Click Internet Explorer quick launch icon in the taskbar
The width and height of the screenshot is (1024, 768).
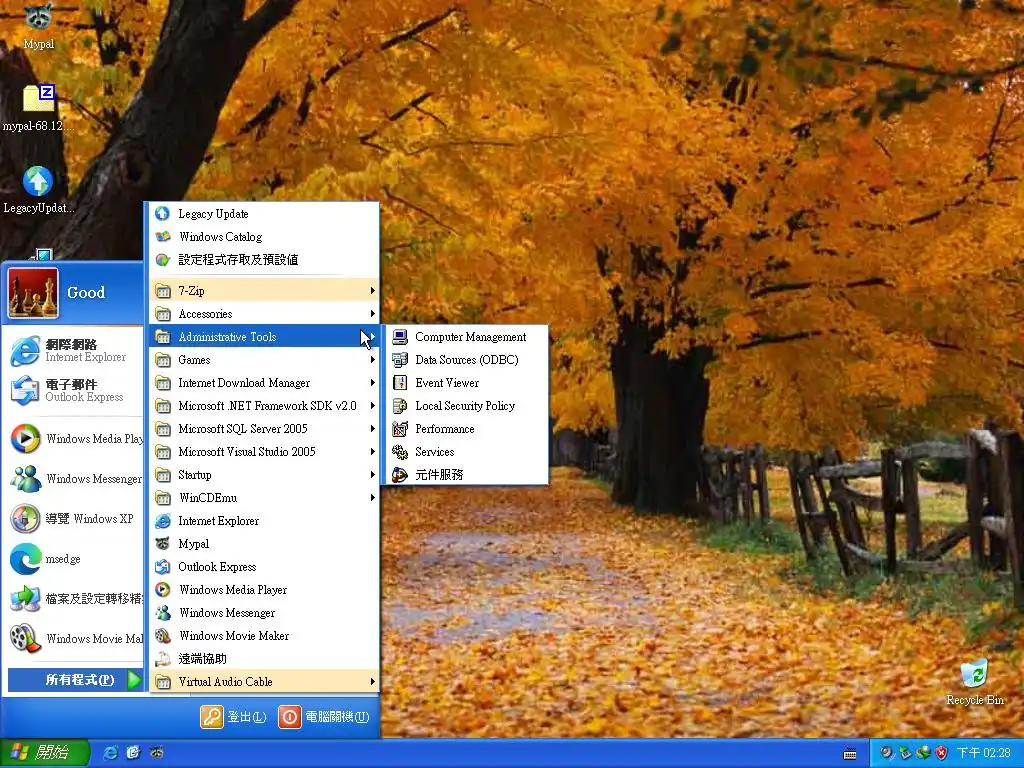(110, 753)
